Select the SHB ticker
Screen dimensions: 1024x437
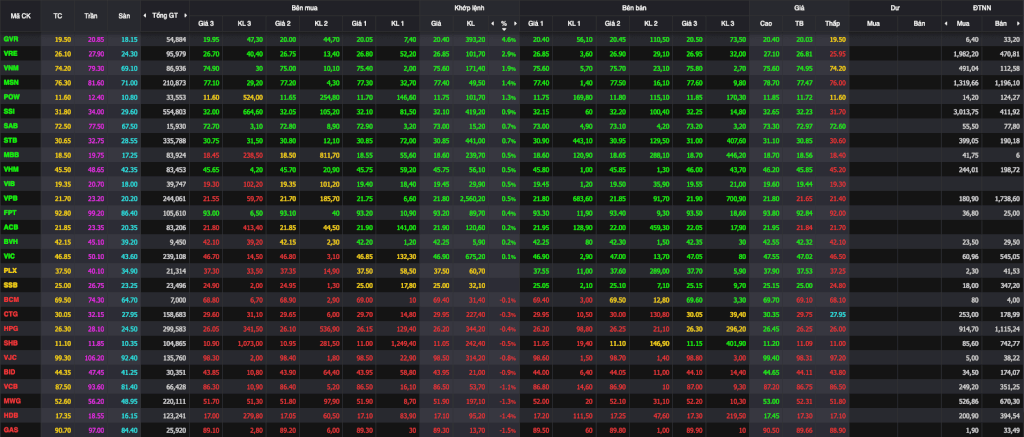(x=10, y=343)
